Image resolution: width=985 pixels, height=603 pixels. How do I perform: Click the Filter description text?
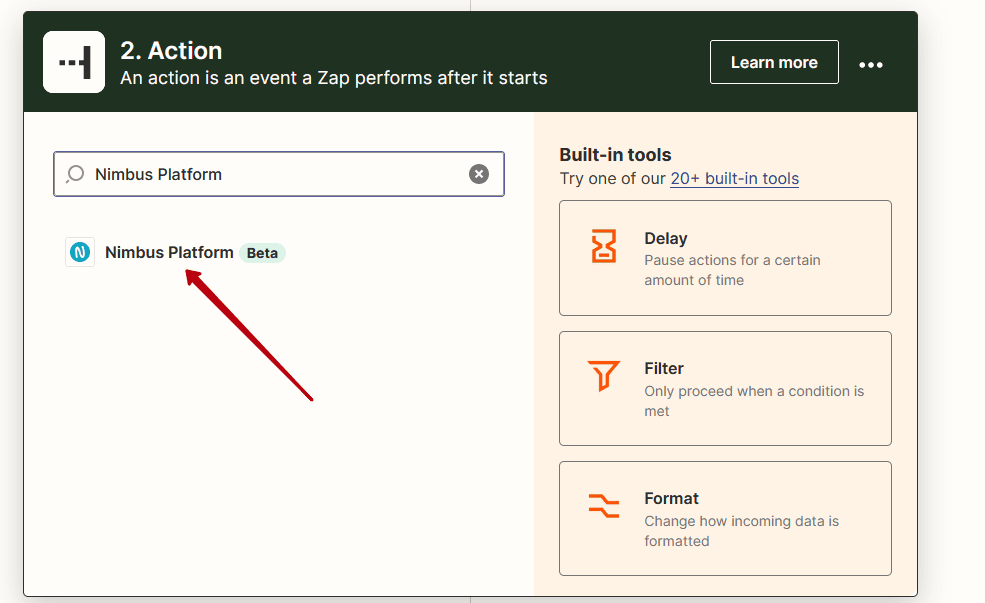click(x=754, y=401)
